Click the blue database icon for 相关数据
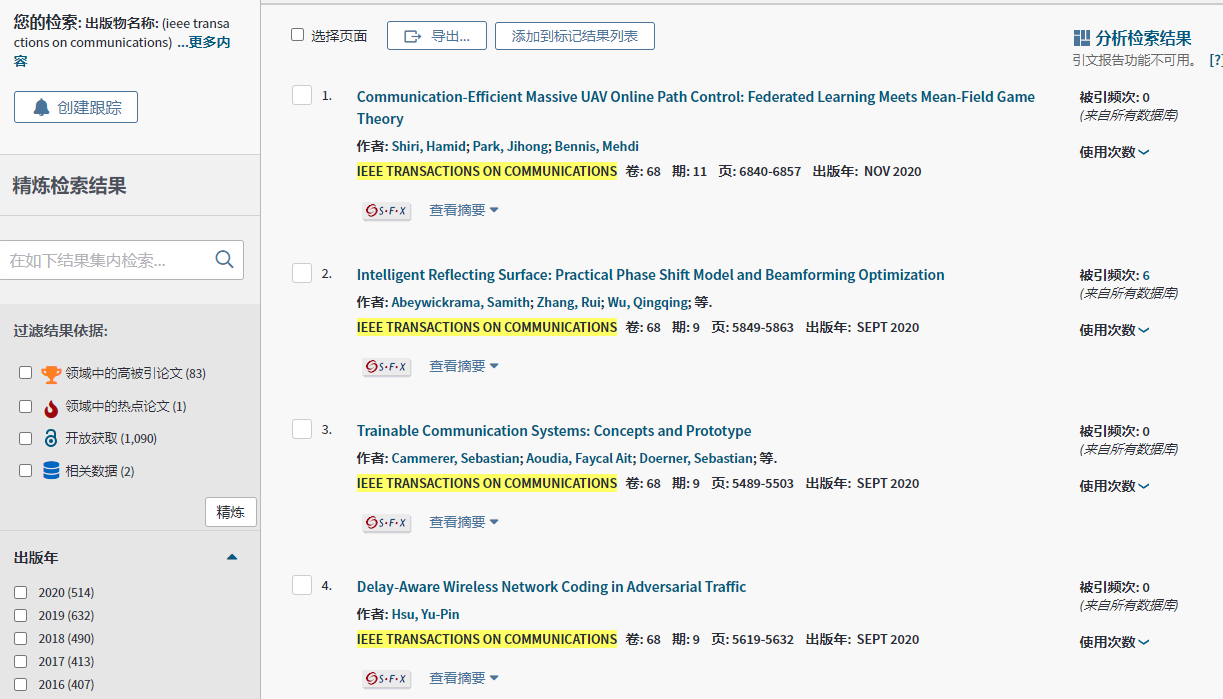This screenshot has width=1223, height=699. 51,470
